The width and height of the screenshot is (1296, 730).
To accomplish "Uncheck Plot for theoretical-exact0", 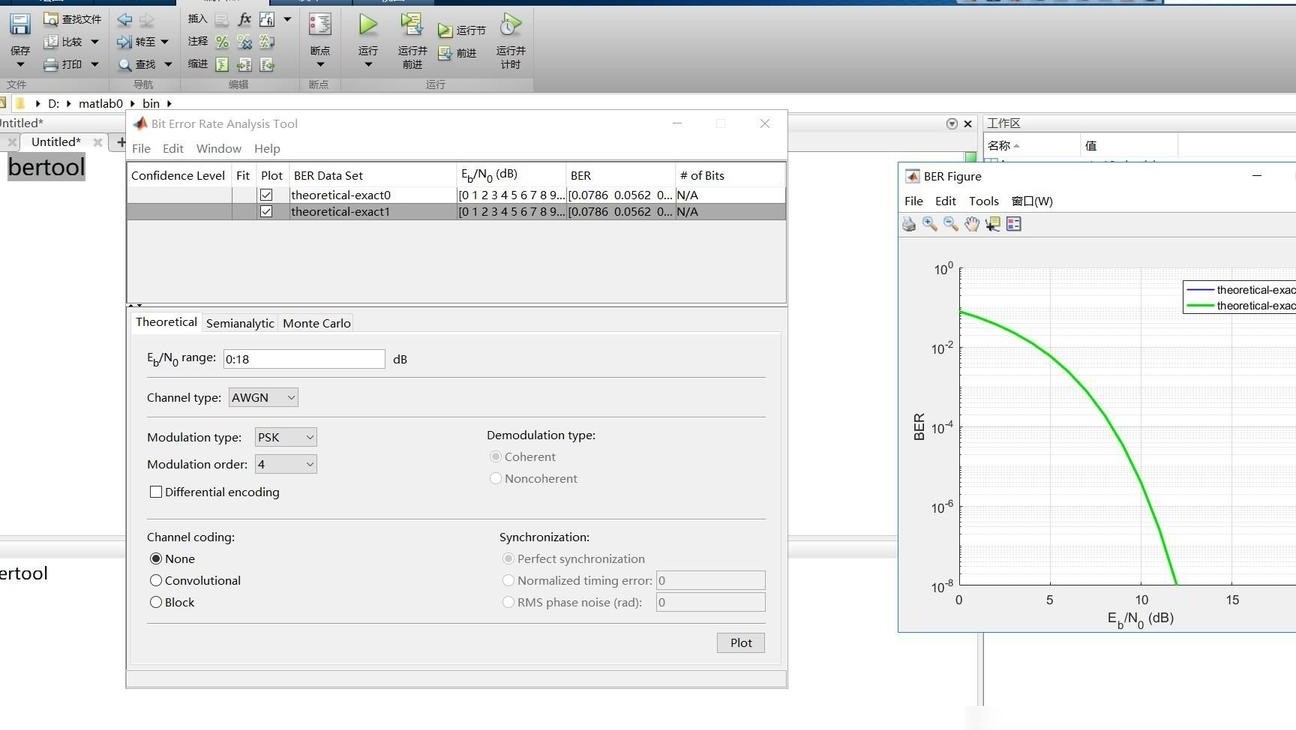I will tap(266, 195).
